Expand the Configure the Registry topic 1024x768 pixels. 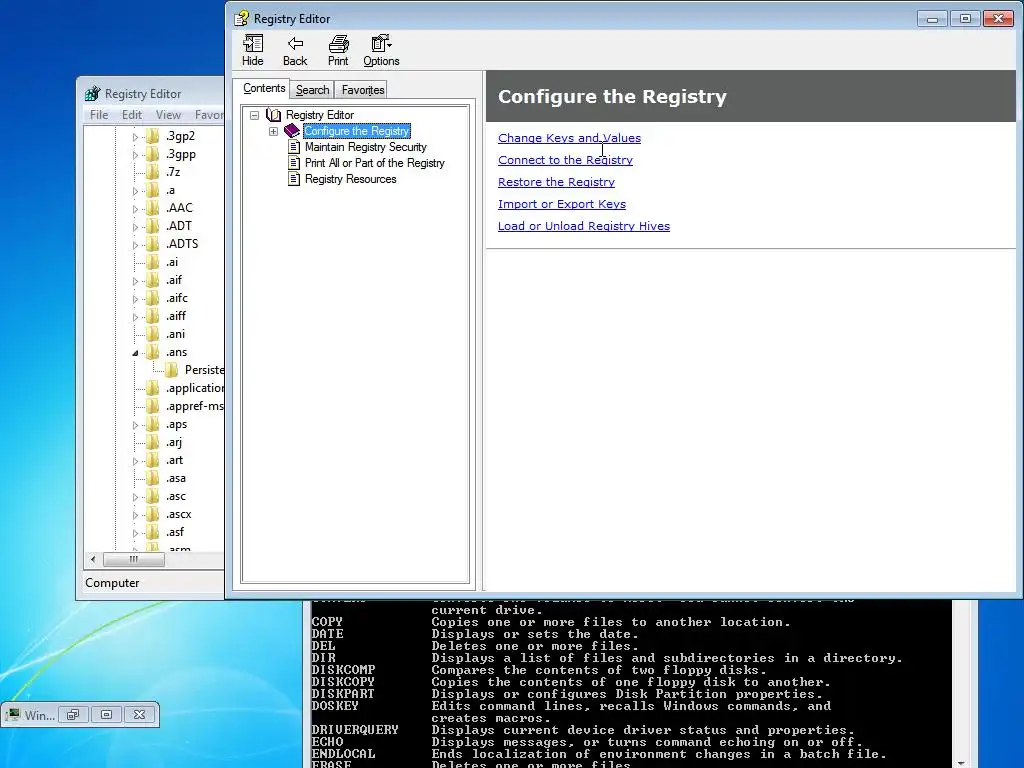274,131
